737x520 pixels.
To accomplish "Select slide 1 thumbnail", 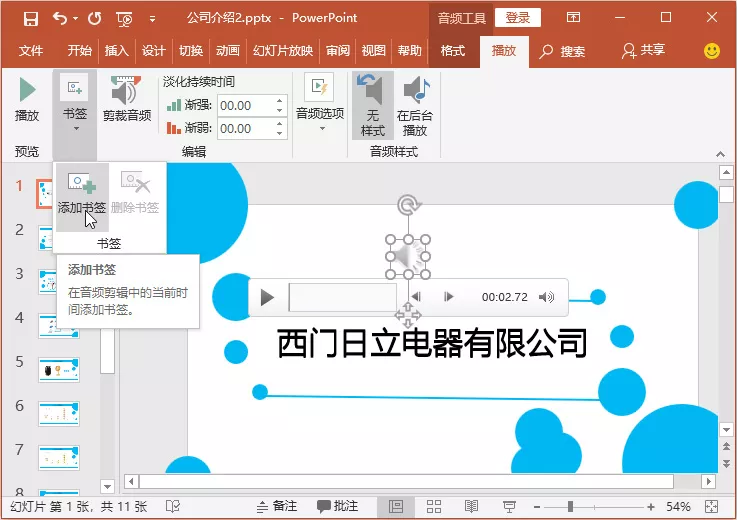I will point(45,194).
